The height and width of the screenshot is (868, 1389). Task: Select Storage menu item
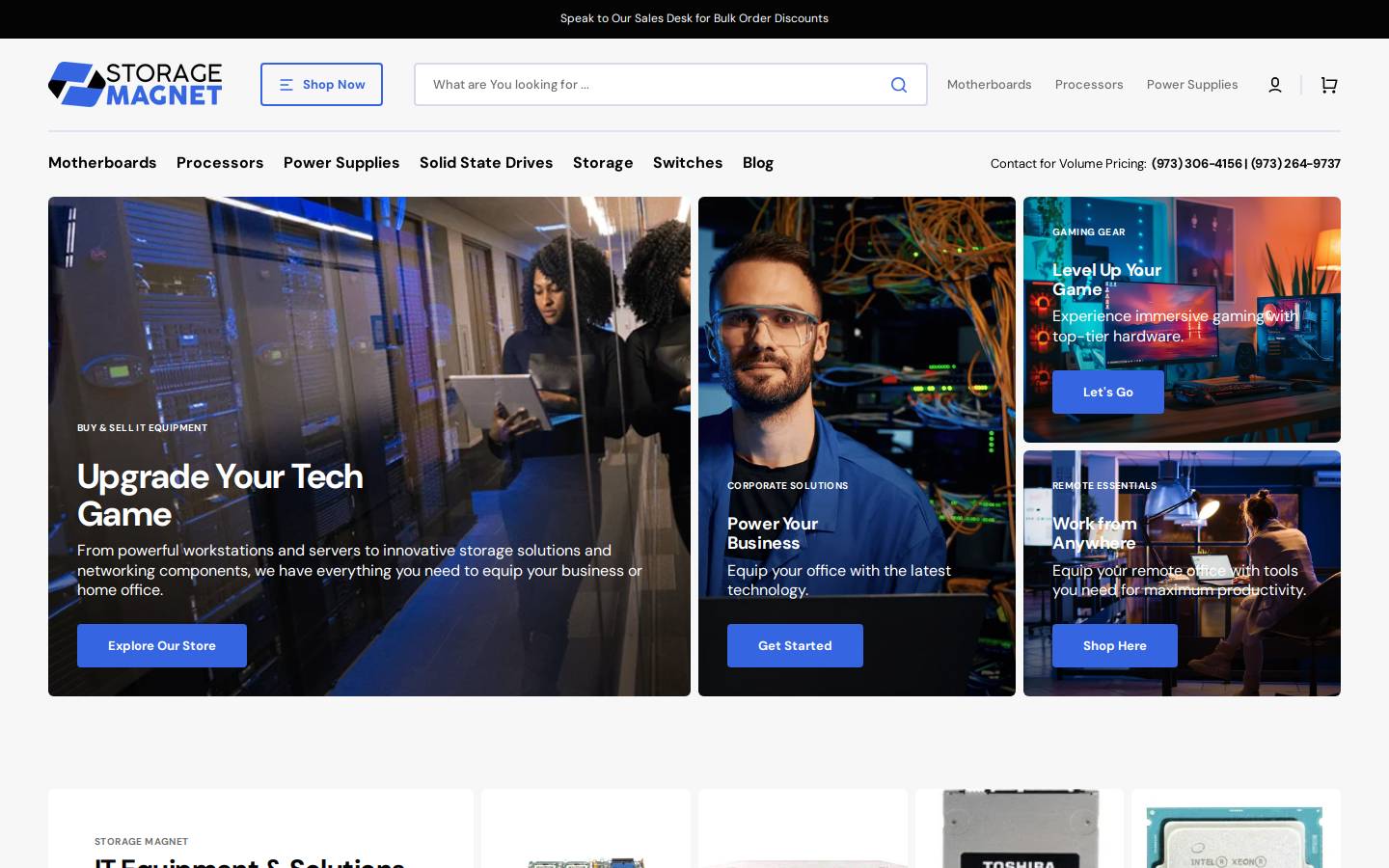603,163
